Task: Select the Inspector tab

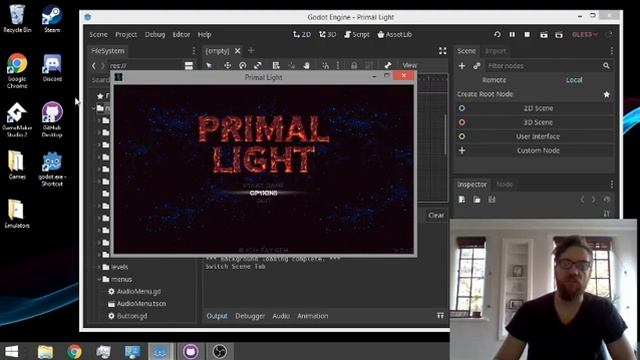Action: [x=472, y=184]
